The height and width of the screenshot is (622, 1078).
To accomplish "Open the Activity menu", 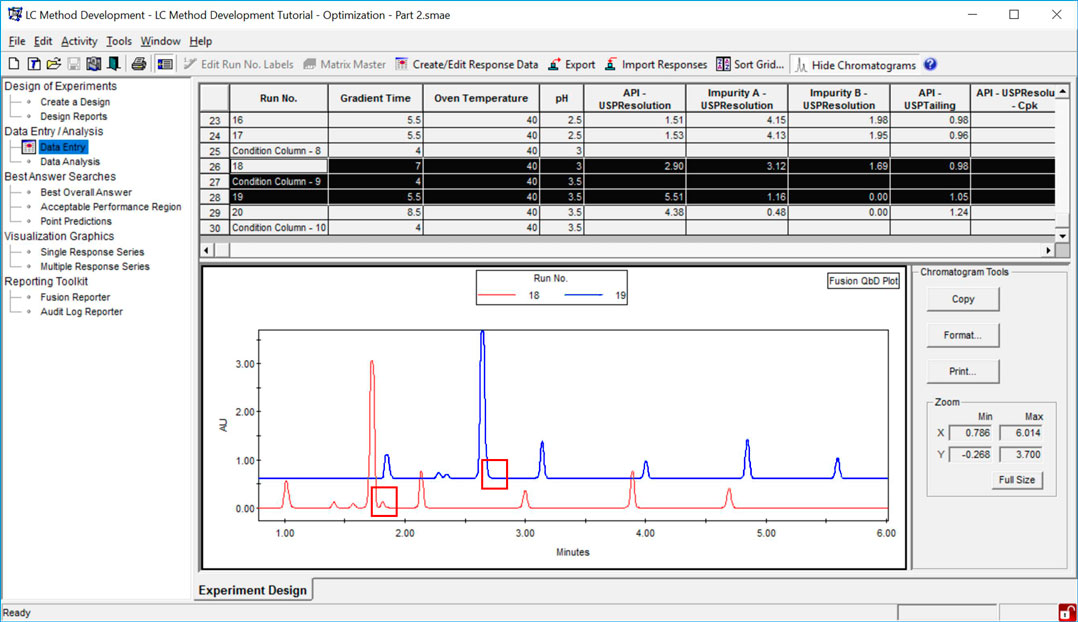I will pos(79,41).
